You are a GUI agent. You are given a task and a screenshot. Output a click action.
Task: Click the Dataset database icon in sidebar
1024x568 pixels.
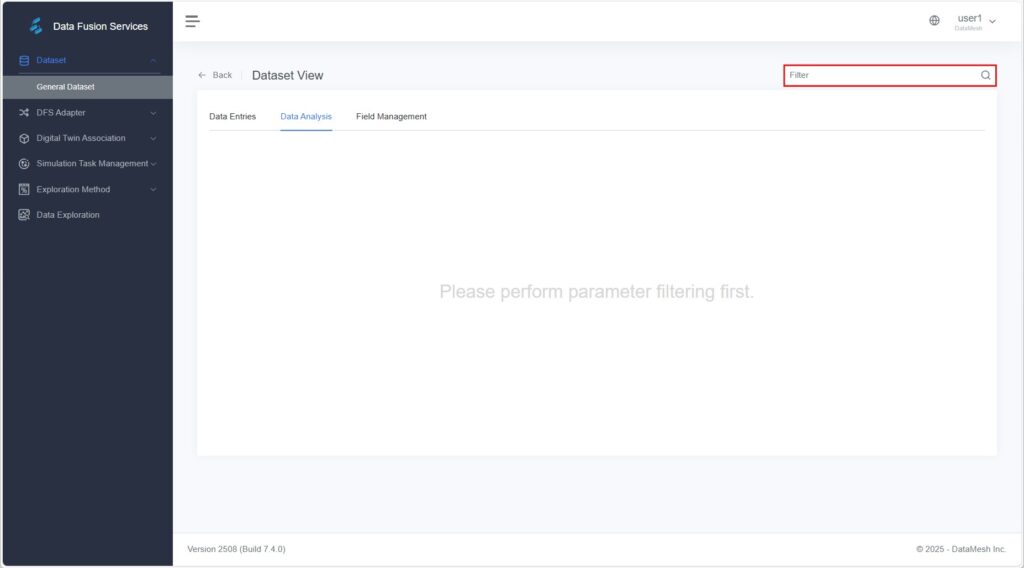click(x=24, y=61)
